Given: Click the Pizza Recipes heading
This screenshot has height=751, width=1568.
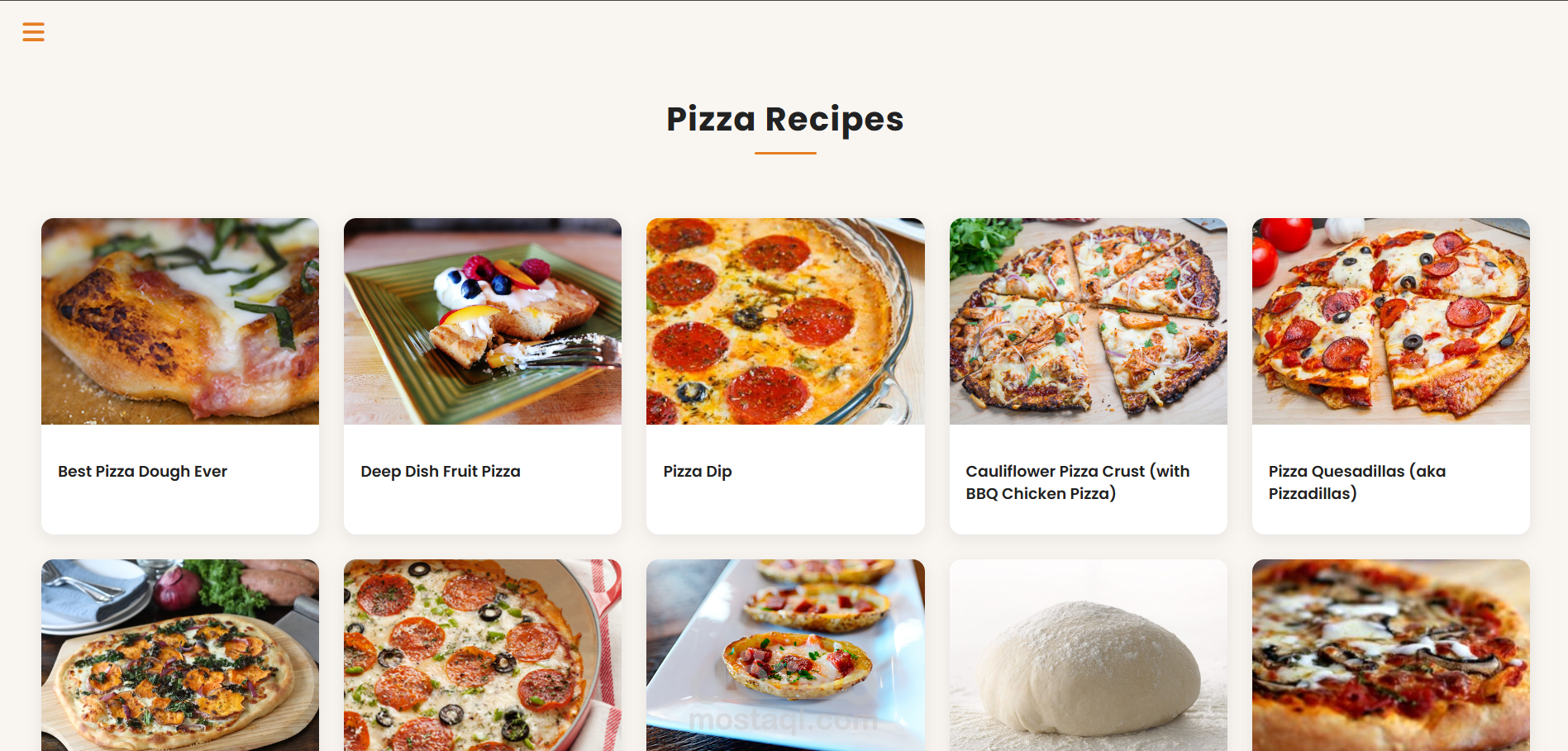Looking at the screenshot, I should tap(785, 119).
